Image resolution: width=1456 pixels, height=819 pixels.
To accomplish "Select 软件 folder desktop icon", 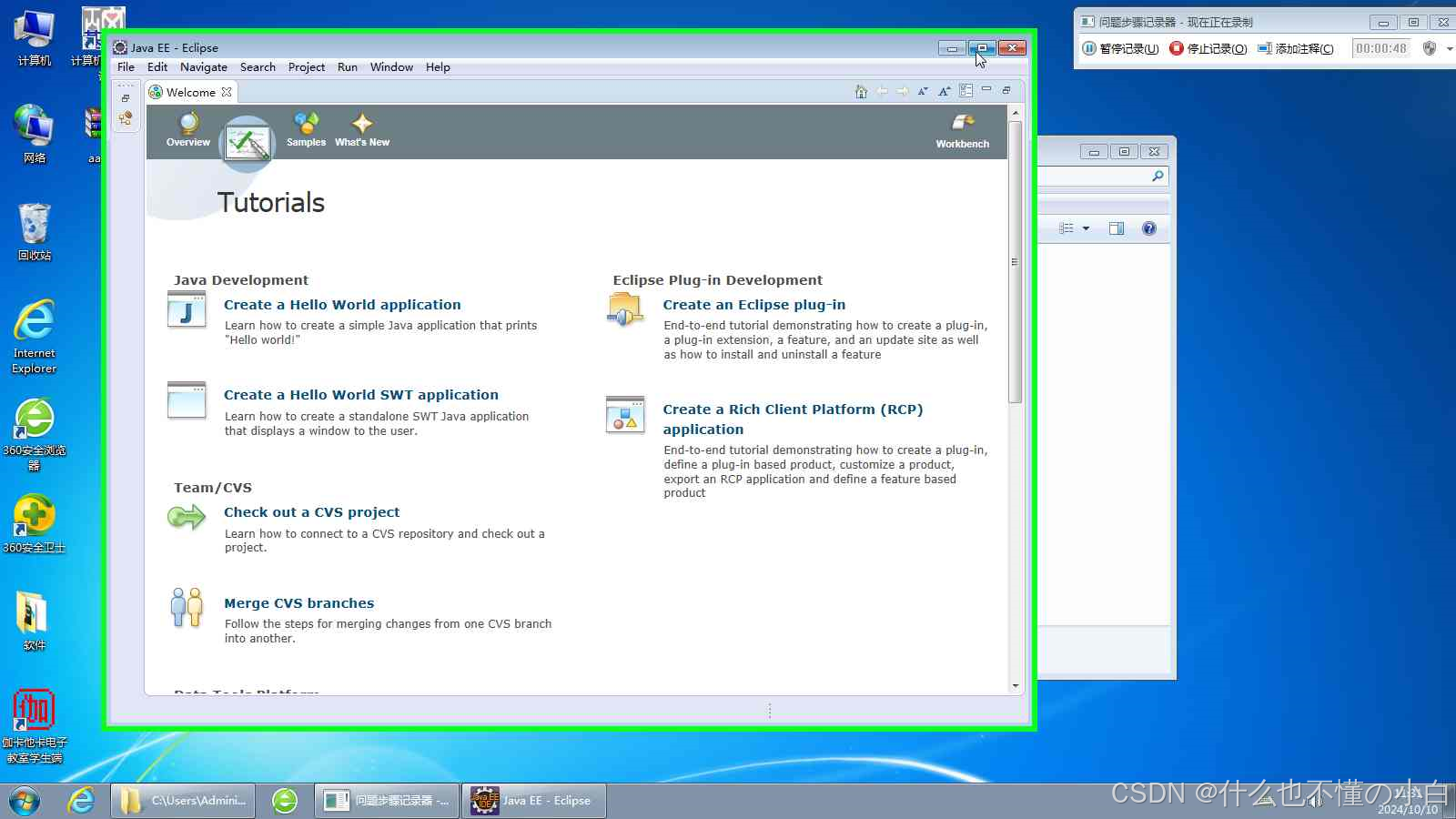I will [x=35, y=621].
